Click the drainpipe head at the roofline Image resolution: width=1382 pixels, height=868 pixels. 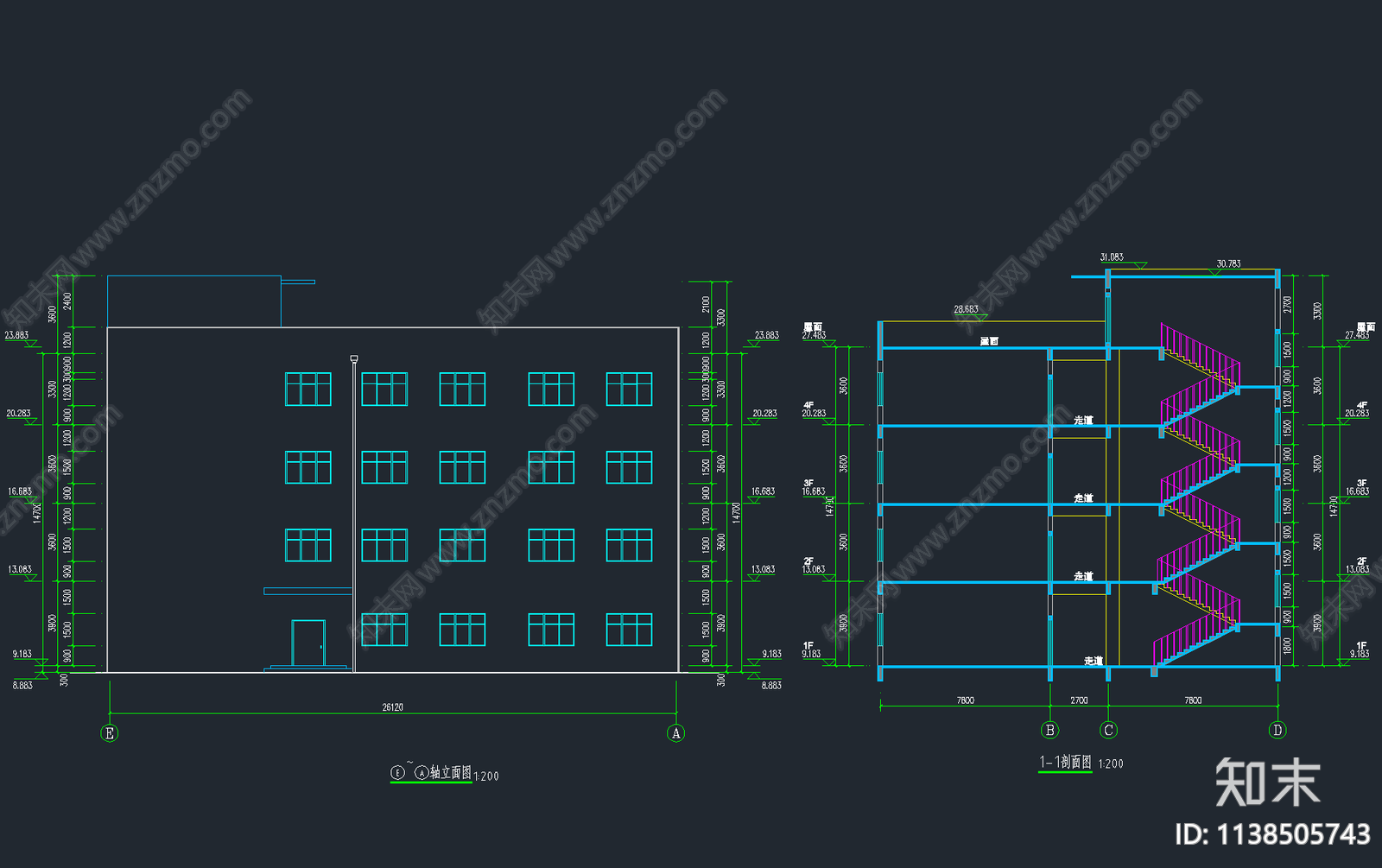[354, 358]
